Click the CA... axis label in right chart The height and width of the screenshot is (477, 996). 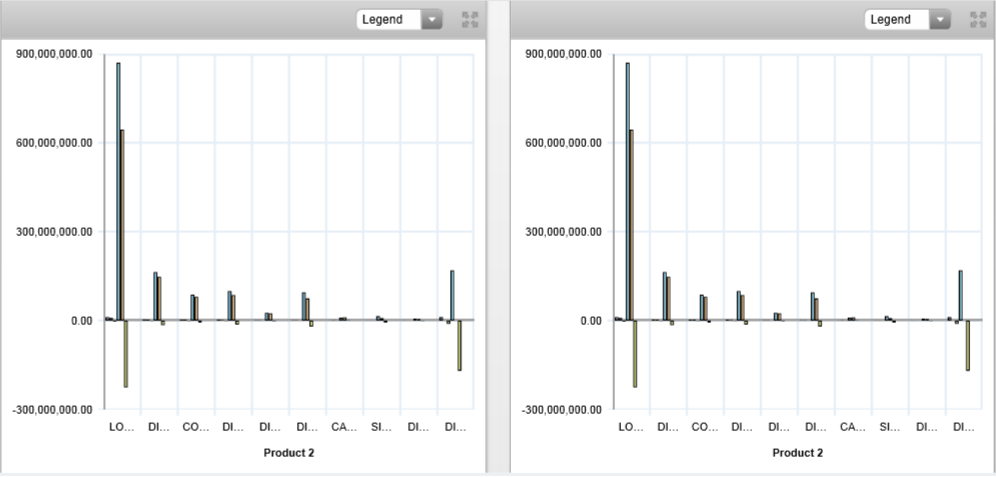tap(852, 428)
